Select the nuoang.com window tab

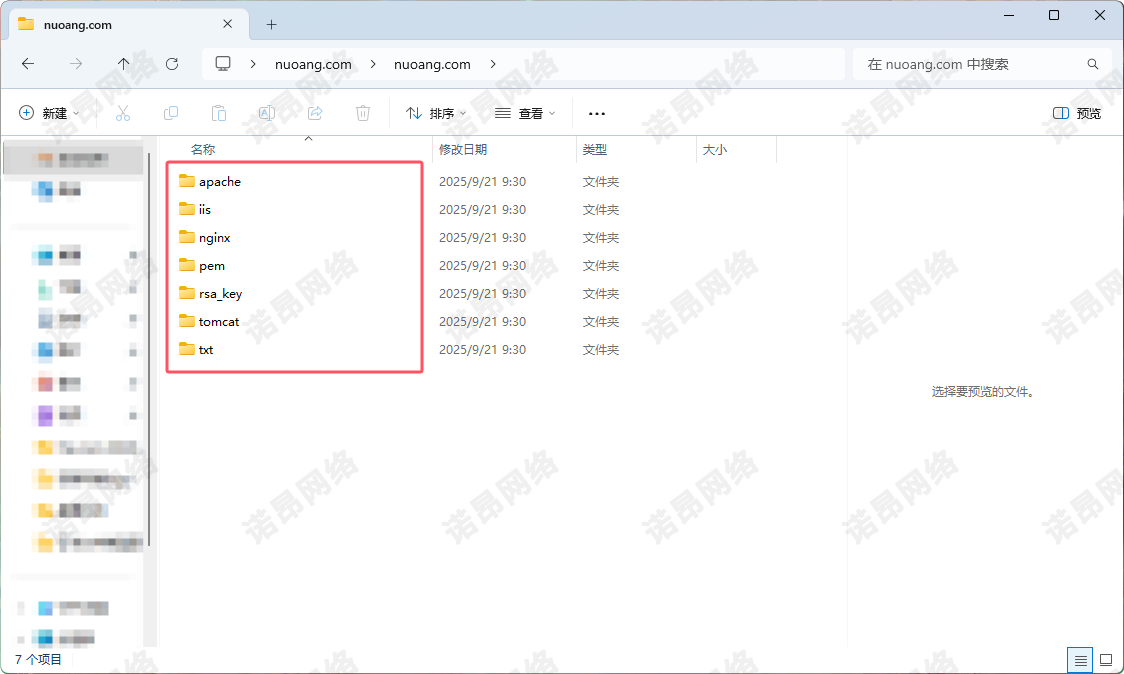(x=120, y=24)
